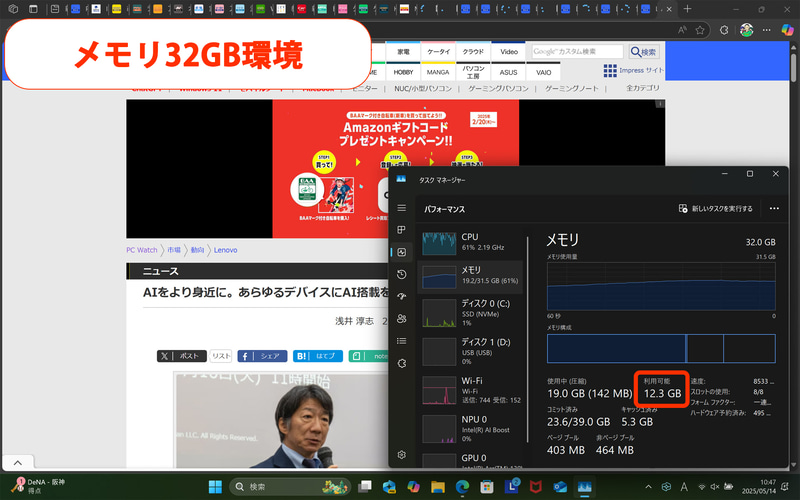This screenshot has width=800, height=500.
Task: Click PC Watch breadcrumb link
Action: (x=142, y=250)
